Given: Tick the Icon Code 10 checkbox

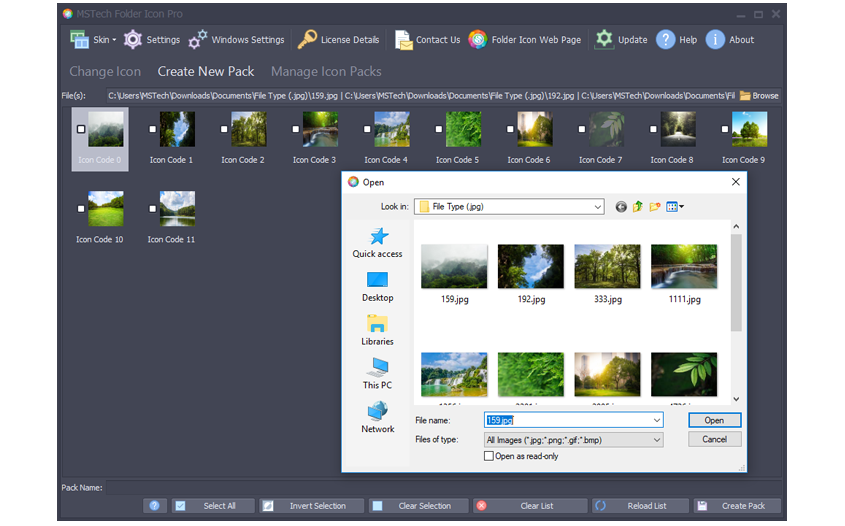Looking at the screenshot, I should pyautogui.click(x=81, y=209).
